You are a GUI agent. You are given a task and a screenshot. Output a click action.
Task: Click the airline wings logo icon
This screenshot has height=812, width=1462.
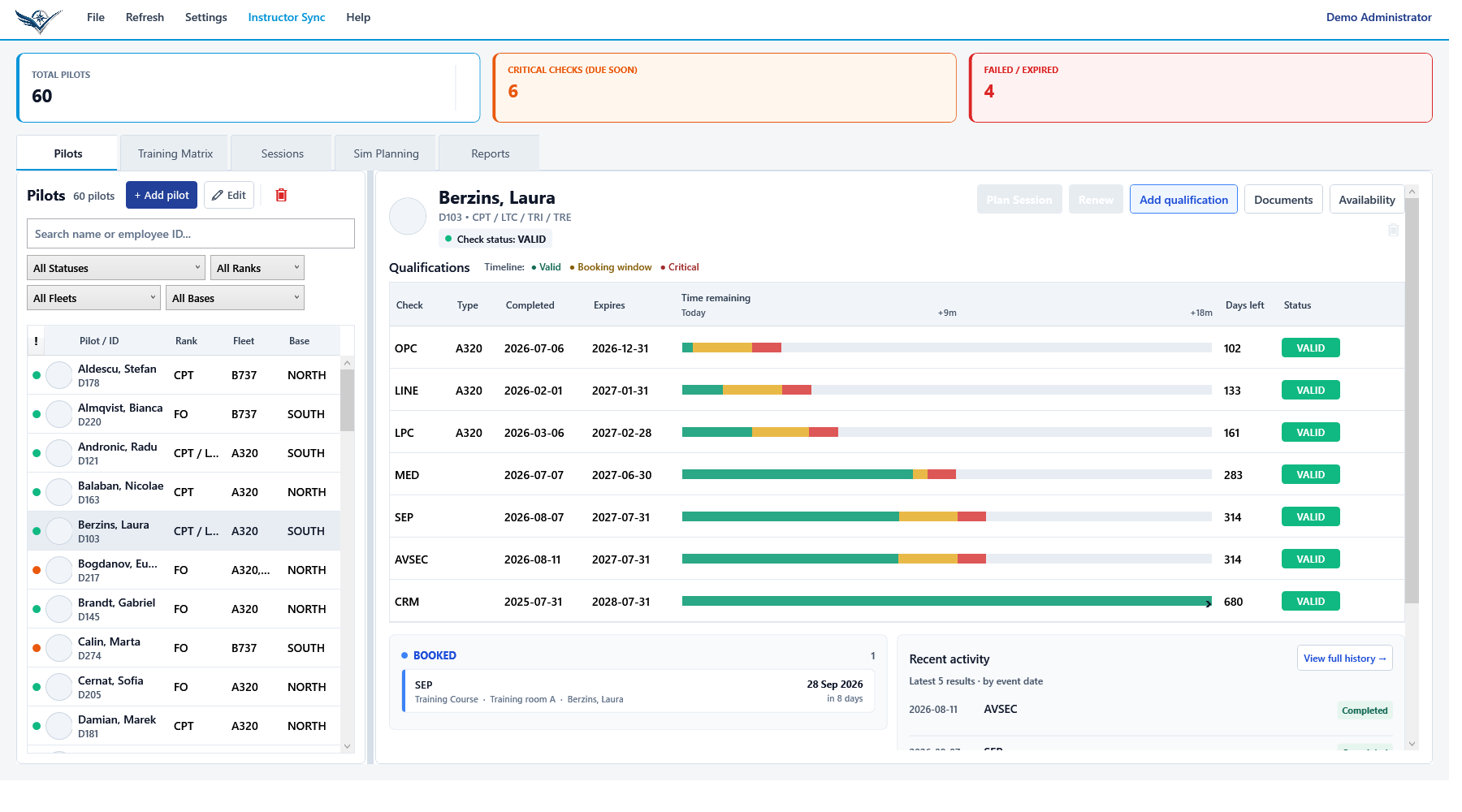38,19
